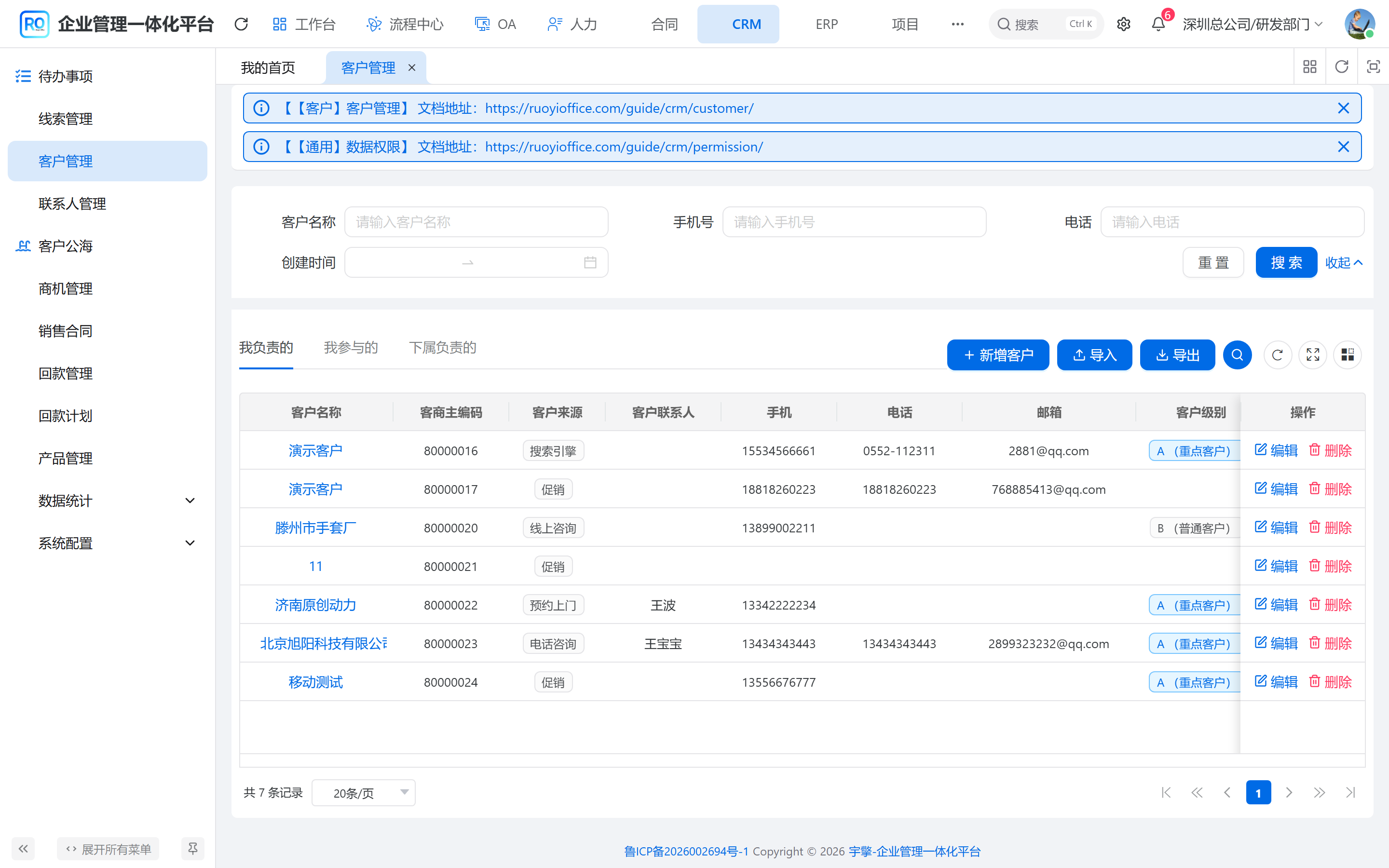
Task: Toggle content fullscreen icon in tab bar
Action: coord(1373,67)
